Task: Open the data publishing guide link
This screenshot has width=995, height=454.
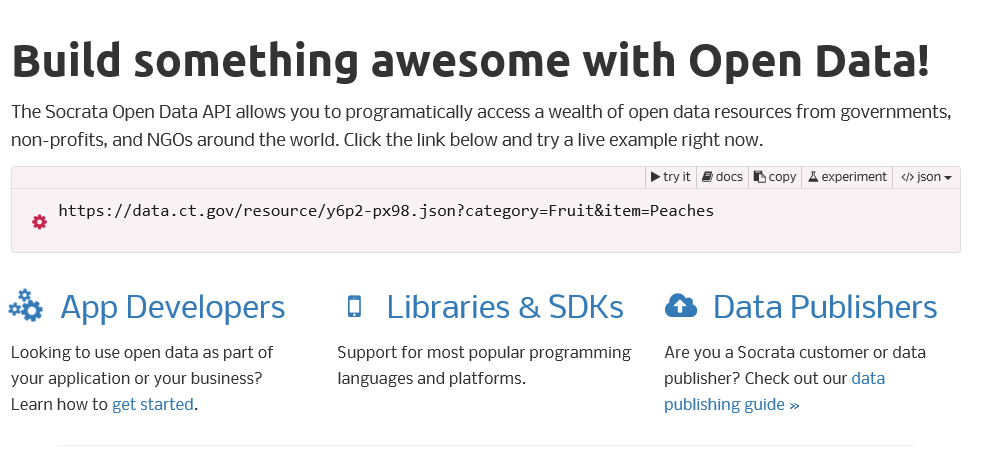Action: point(731,404)
